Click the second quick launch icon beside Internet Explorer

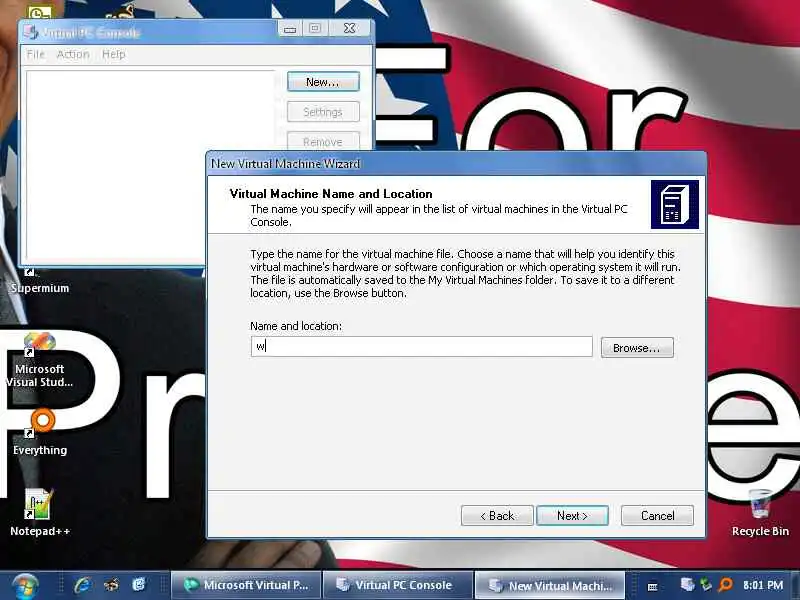point(111,585)
